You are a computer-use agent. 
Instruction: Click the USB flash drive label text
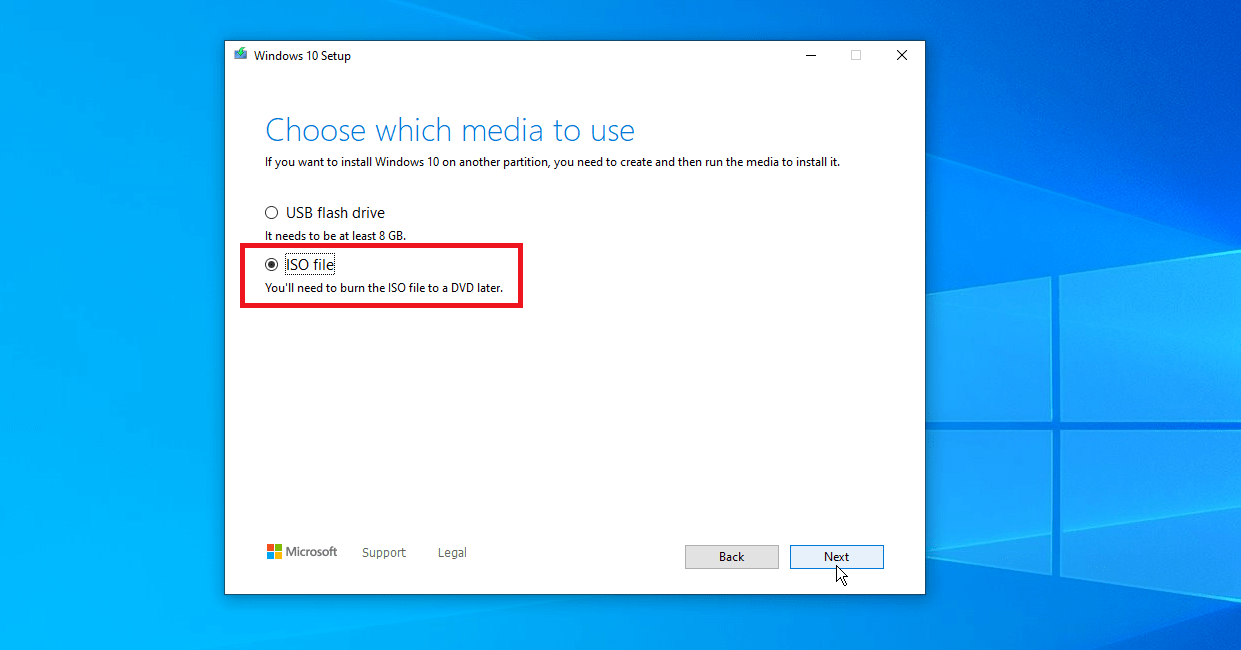click(334, 212)
